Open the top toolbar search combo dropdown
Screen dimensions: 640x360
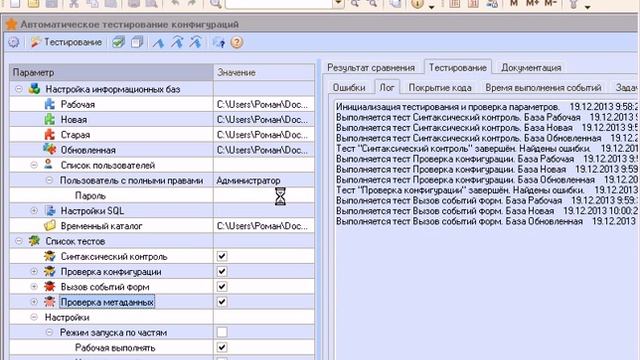[x=338, y=4]
